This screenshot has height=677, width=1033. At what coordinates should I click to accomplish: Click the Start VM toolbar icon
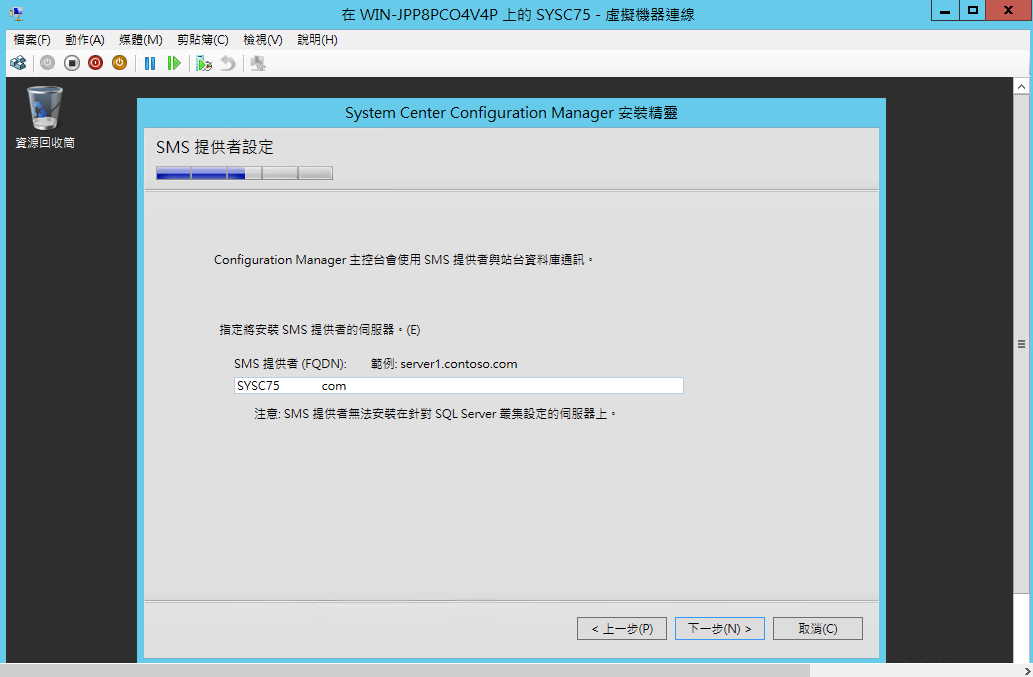click(47, 63)
